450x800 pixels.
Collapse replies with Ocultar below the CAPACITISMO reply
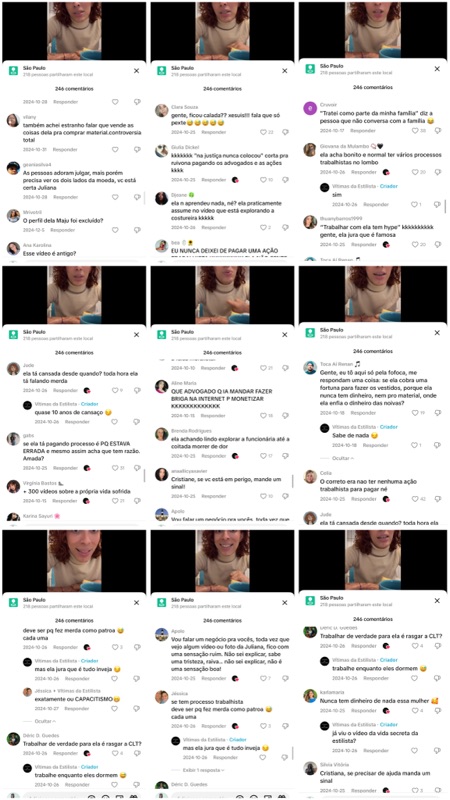(45, 721)
